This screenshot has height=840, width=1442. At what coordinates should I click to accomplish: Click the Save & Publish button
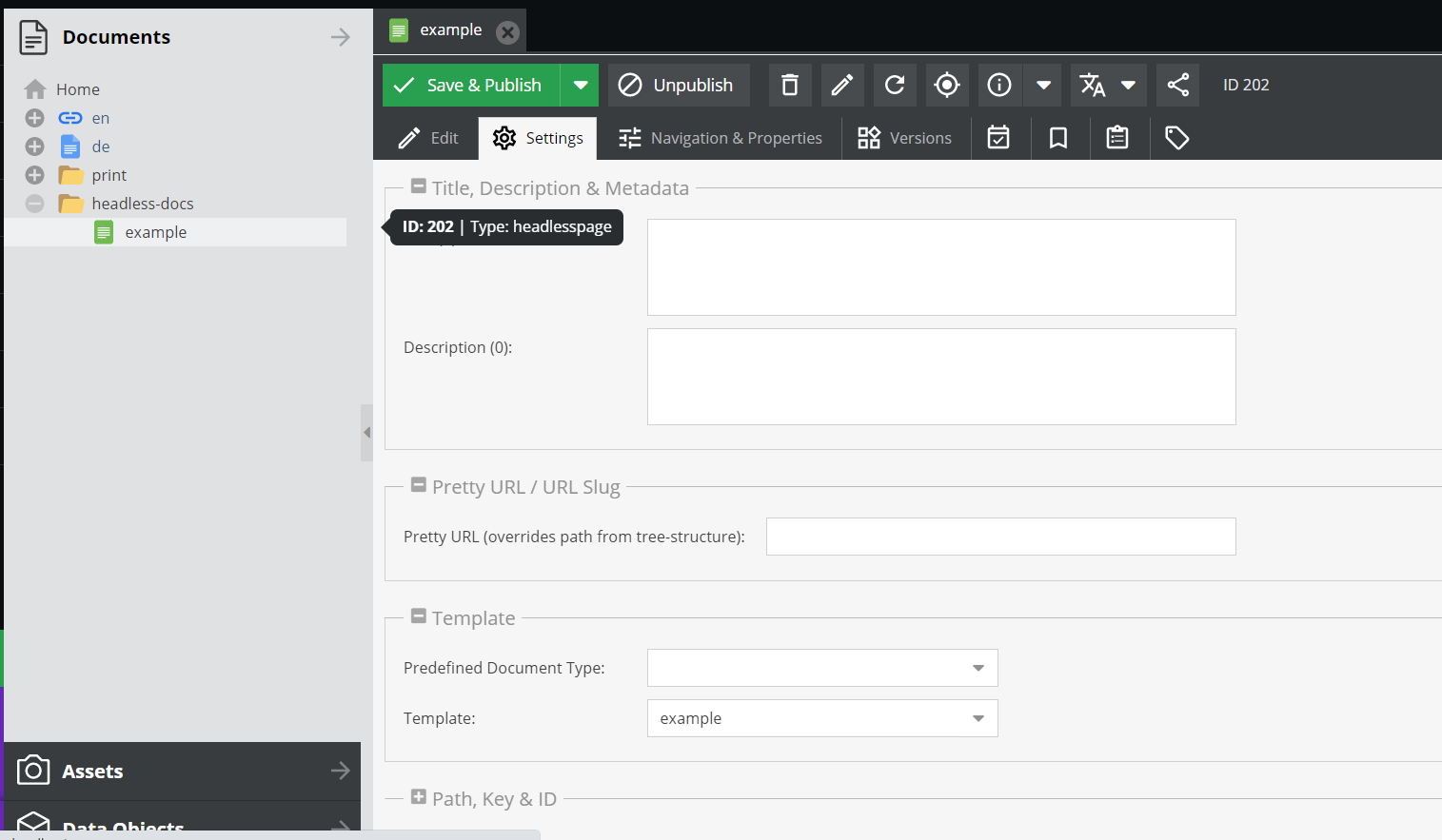(x=471, y=86)
